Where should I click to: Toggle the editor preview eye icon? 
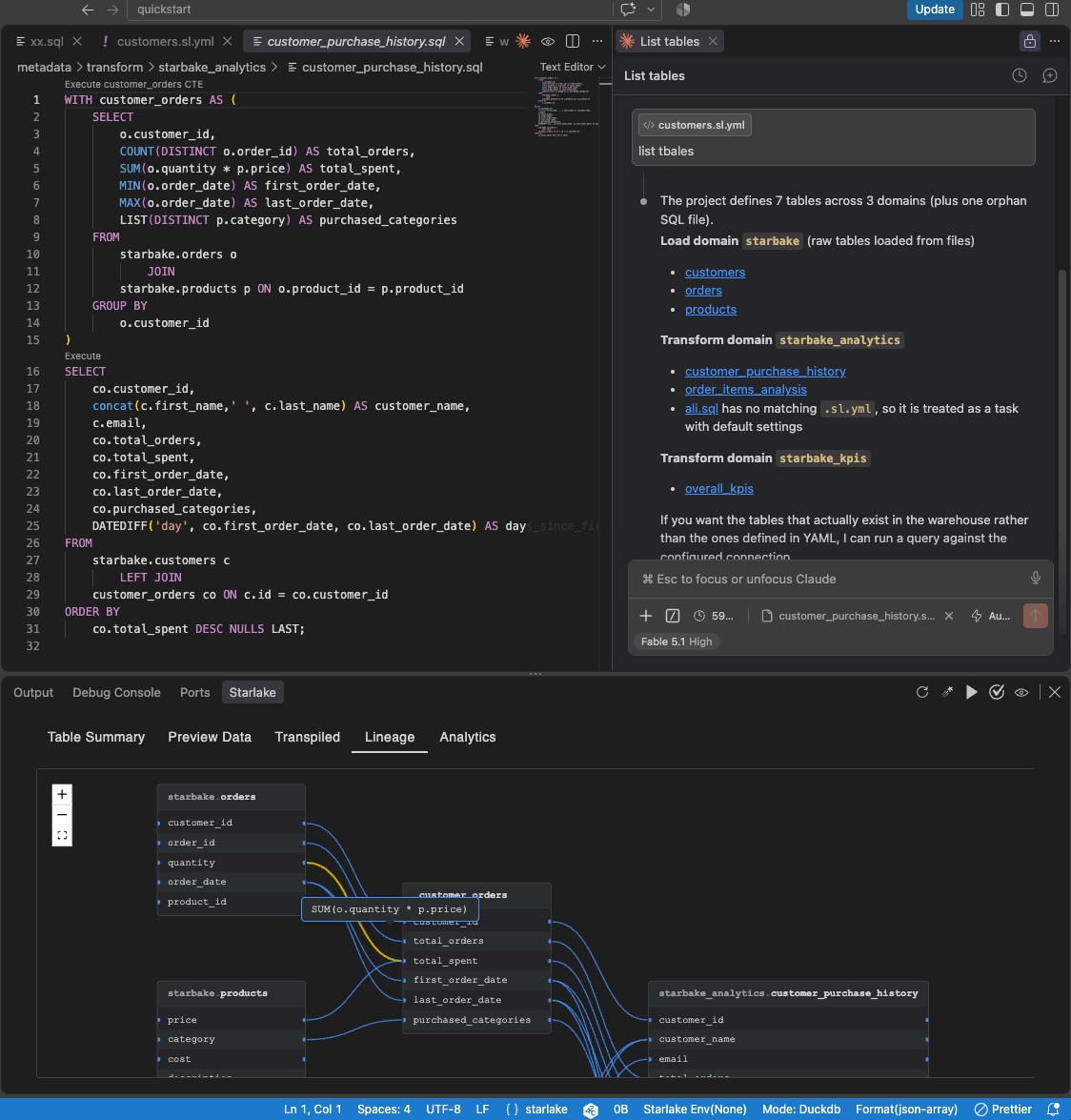pyautogui.click(x=548, y=41)
